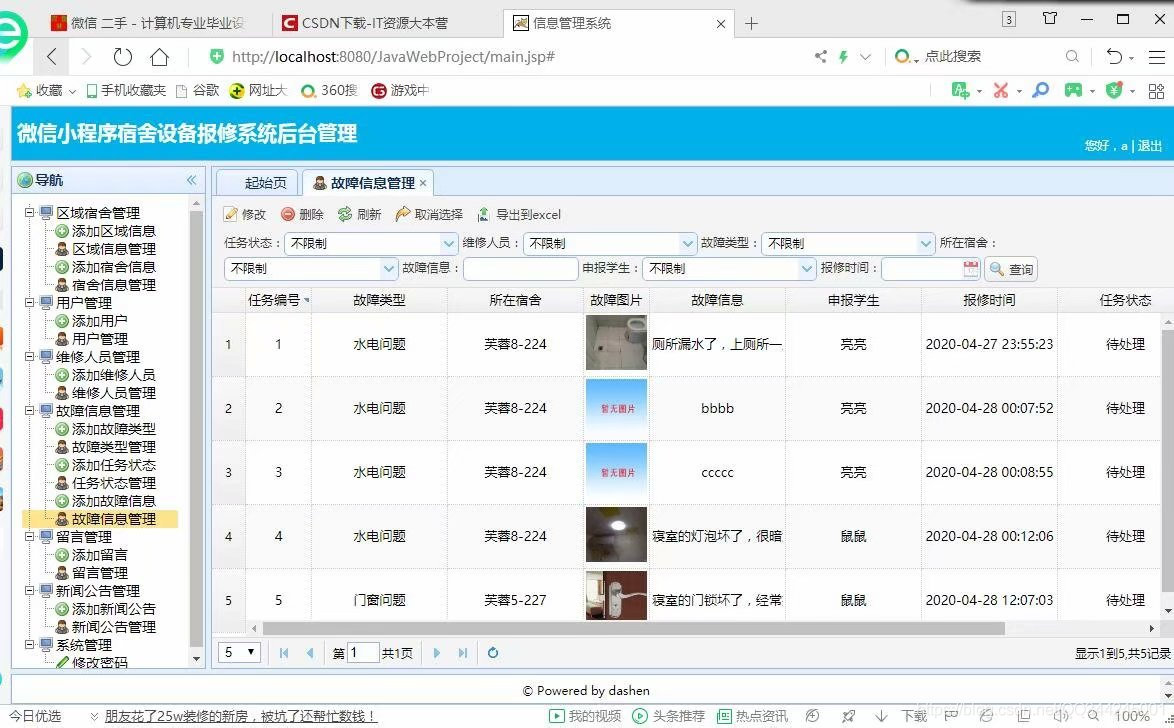Click the grid horizontal scrollbar

pos(633,628)
